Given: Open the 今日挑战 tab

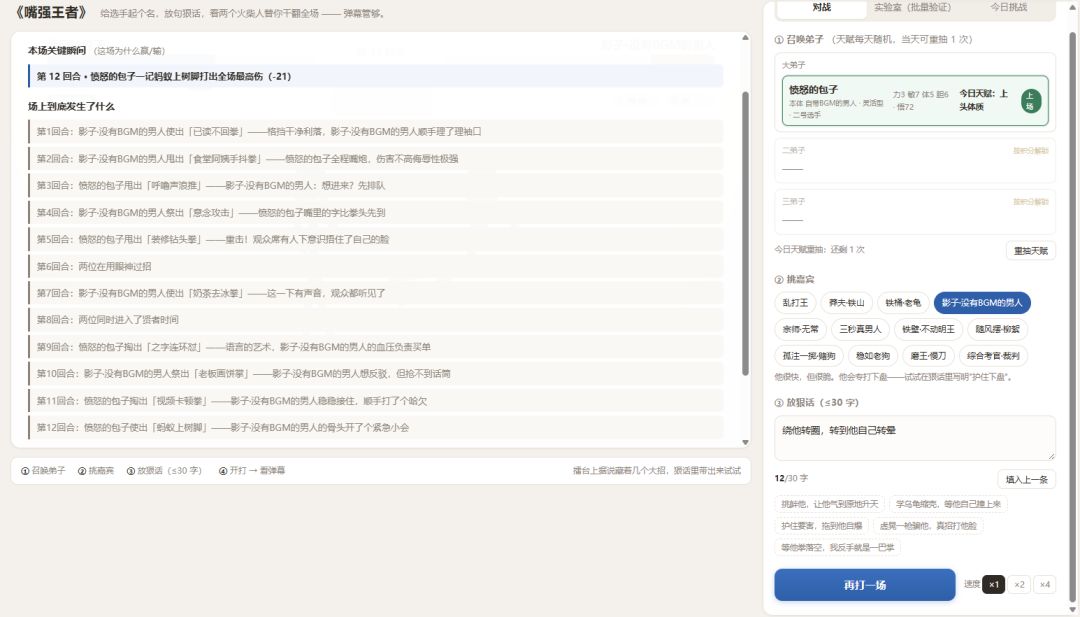Looking at the screenshot, I should click(1008, 8).
